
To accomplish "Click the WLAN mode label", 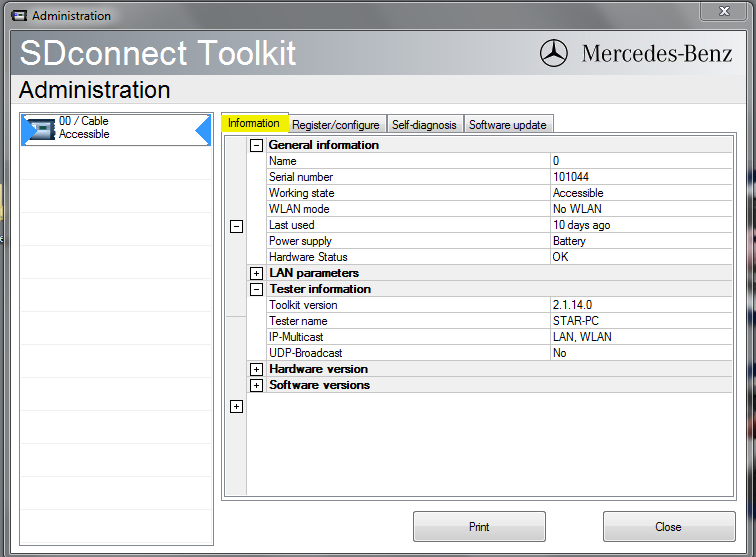I will point(299,209).
